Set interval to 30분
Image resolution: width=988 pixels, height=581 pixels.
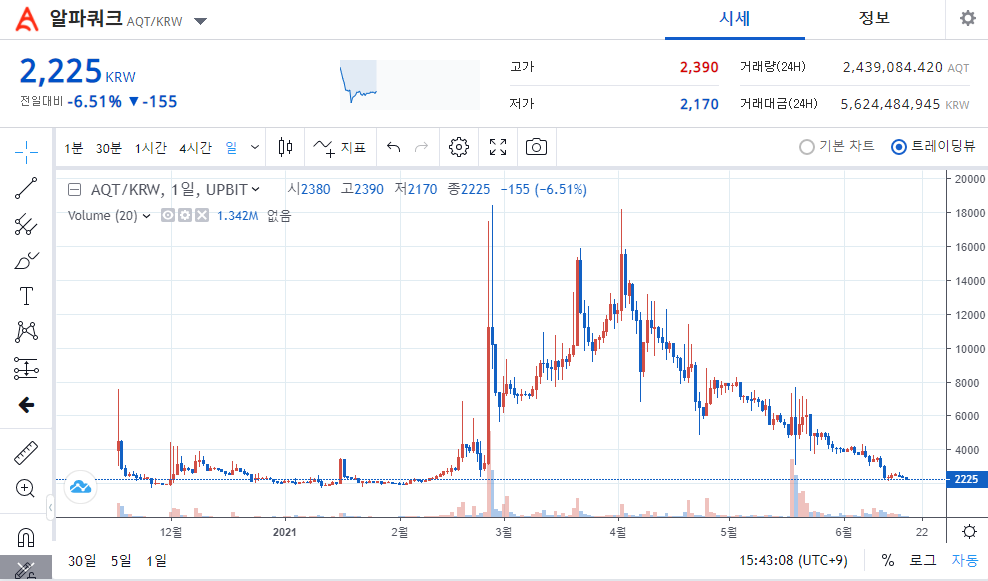pyautogui.click(x=108, y=148)
